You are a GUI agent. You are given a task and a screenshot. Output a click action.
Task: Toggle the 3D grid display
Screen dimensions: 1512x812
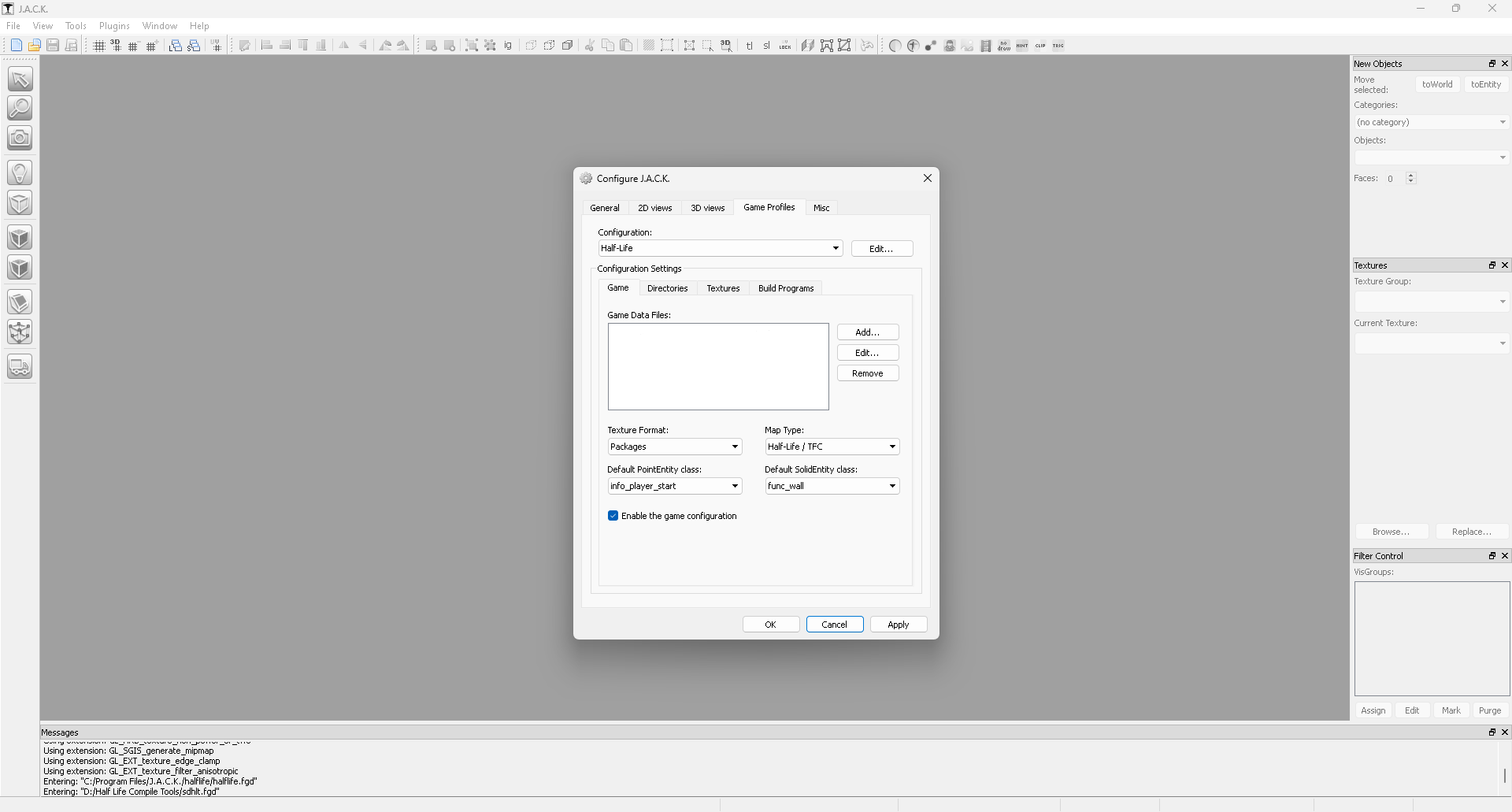tap(116, 46)
